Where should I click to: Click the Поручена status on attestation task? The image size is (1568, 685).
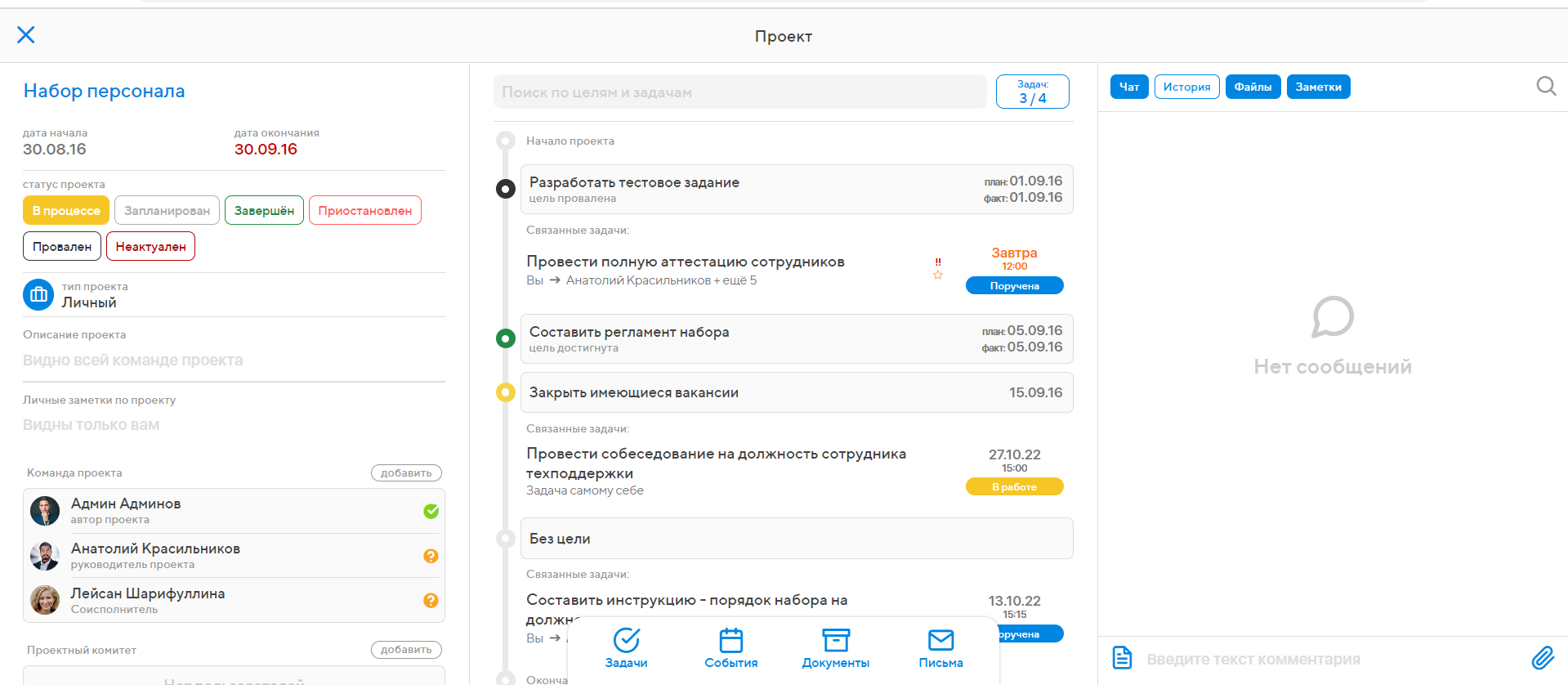coord(1014,285)
